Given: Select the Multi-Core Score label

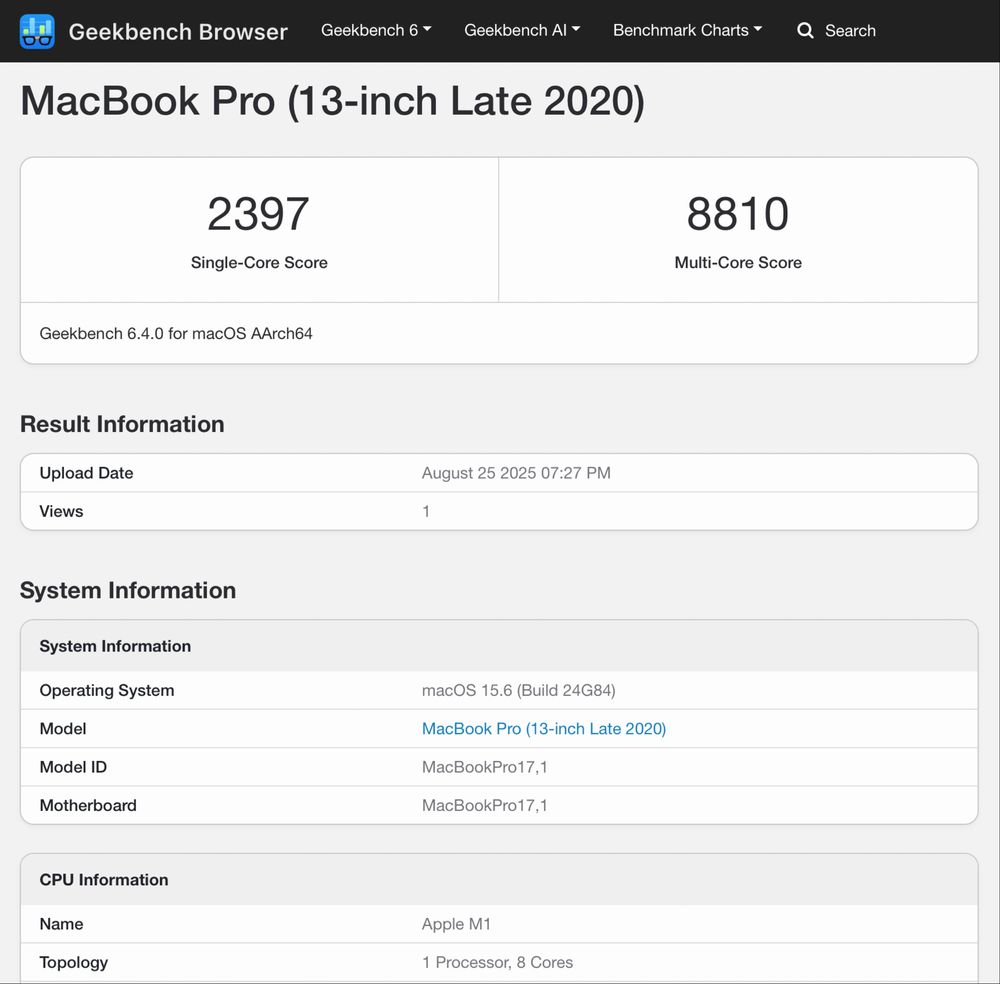Looking at the screenshot, I should point(738,262).
